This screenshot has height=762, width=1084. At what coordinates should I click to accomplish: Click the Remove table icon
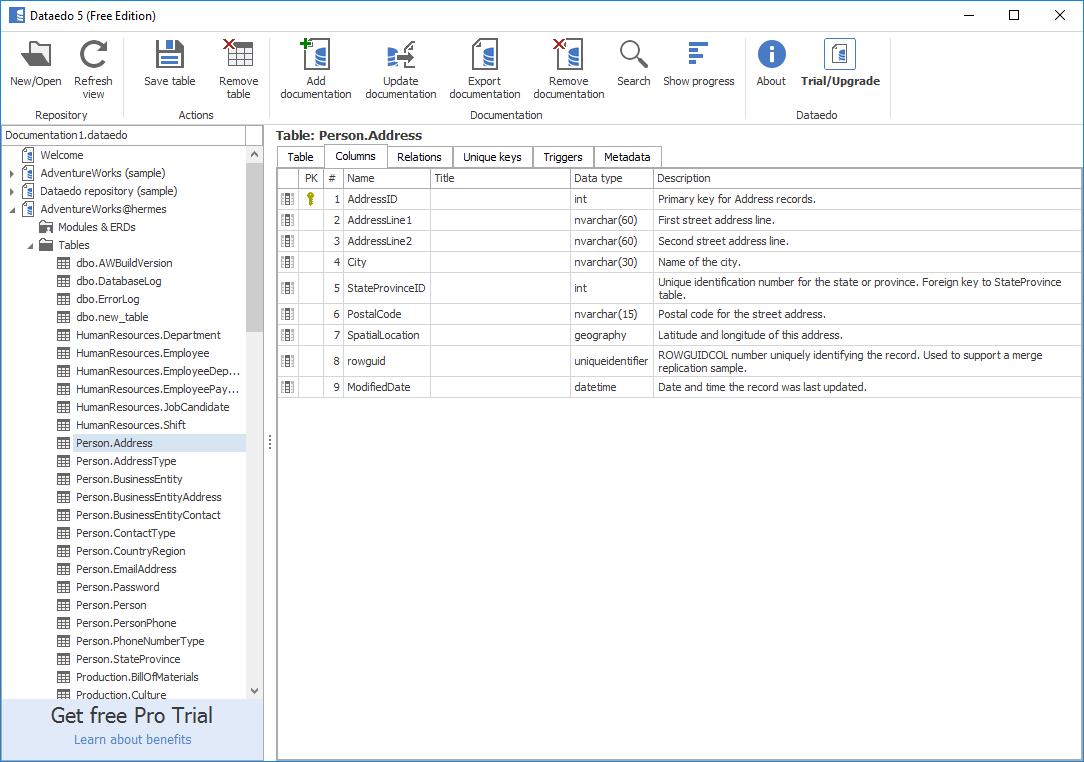238,56
